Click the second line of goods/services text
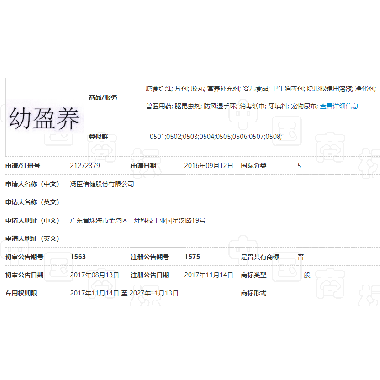Screen dimensions: 380x380 click(252, 106)
